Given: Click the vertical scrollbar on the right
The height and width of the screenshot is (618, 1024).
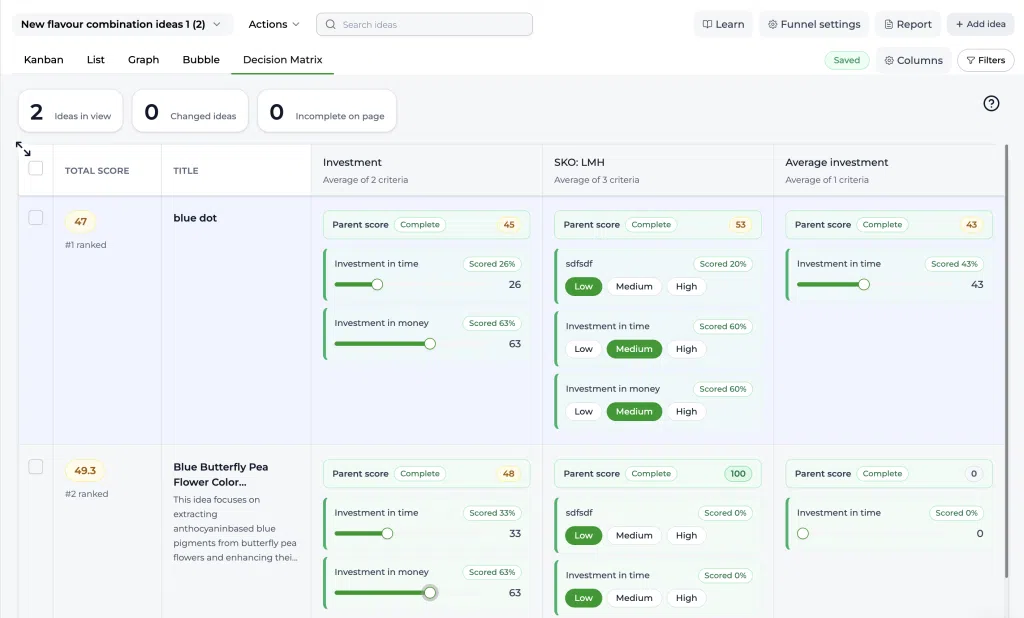Looking at the screenshot, I should click(1006, 361).
